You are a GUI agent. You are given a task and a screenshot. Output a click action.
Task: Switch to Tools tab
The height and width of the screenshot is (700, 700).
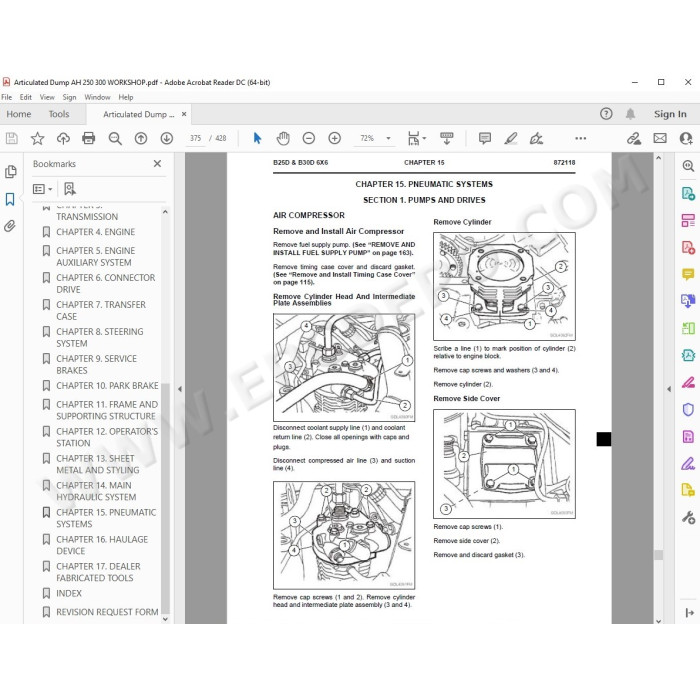tap(59, 114)
